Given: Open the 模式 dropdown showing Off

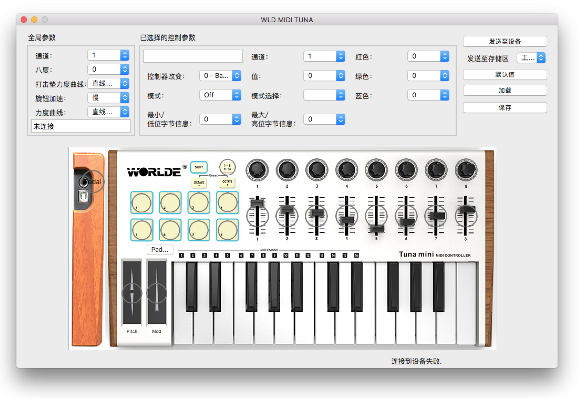Looking at the screenshot, I should point(220,95).
